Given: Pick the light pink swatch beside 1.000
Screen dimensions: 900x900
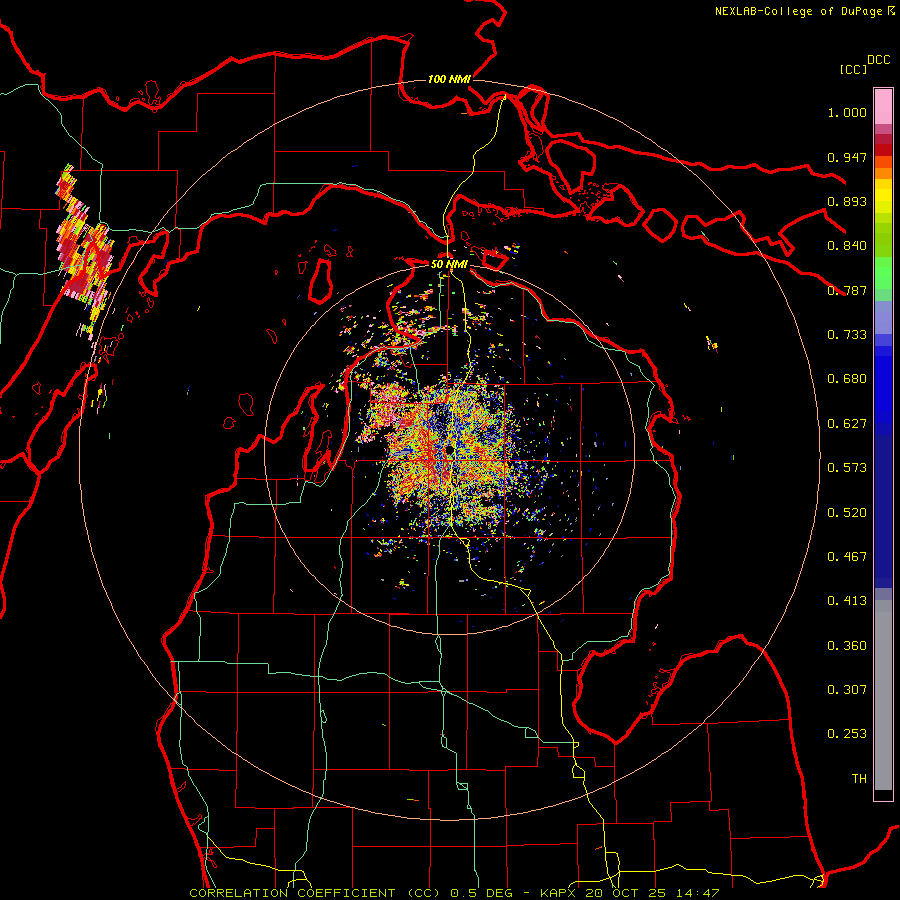Looking at the screenshot, I should click(883, 107).
